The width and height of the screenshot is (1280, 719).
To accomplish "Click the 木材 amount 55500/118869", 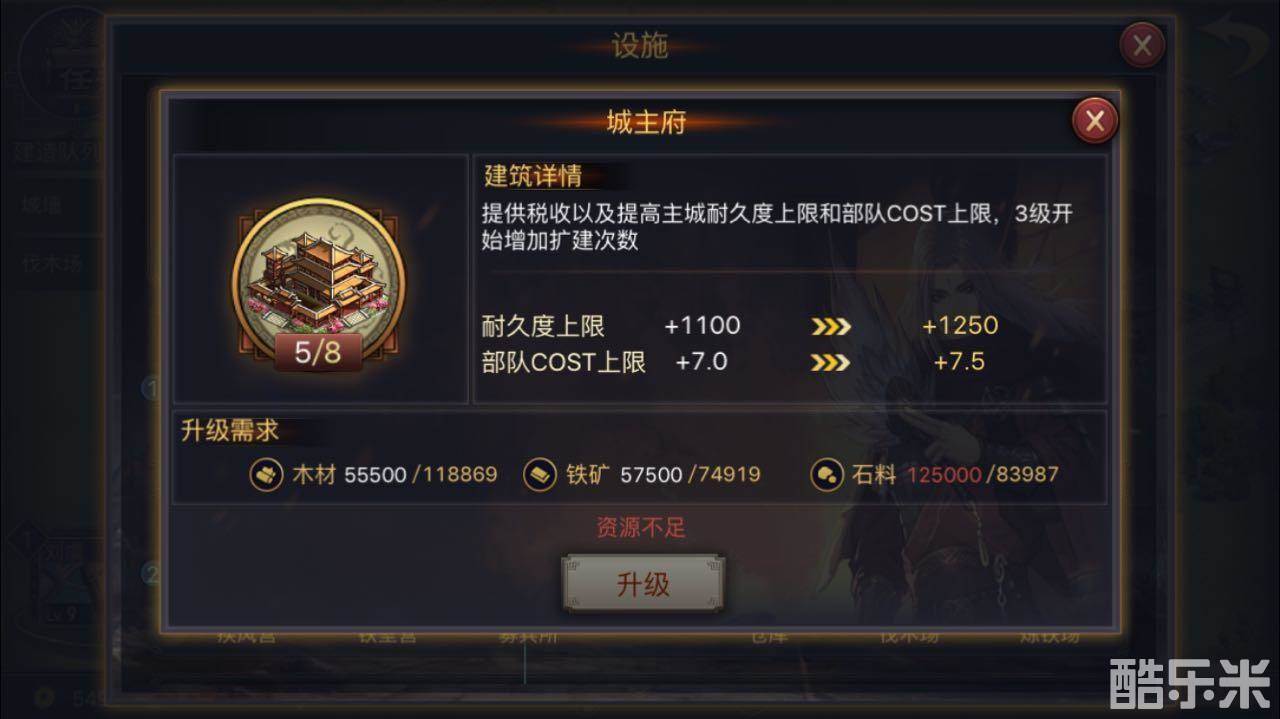I will 421,474.
